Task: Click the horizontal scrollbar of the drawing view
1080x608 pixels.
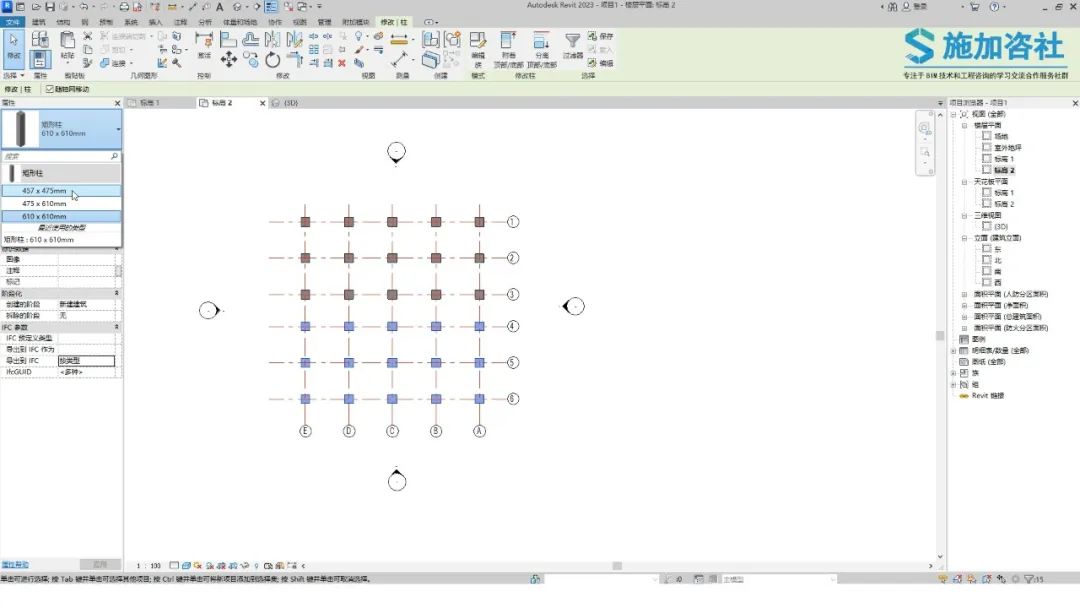Action: (x=616, y=566)
